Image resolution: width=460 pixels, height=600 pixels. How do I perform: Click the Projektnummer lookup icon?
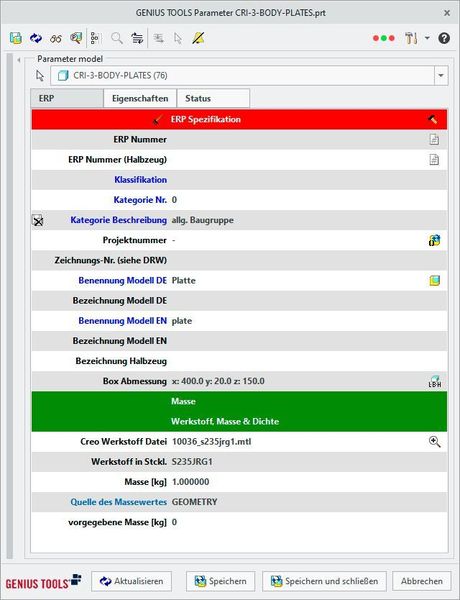pos(434,240)
